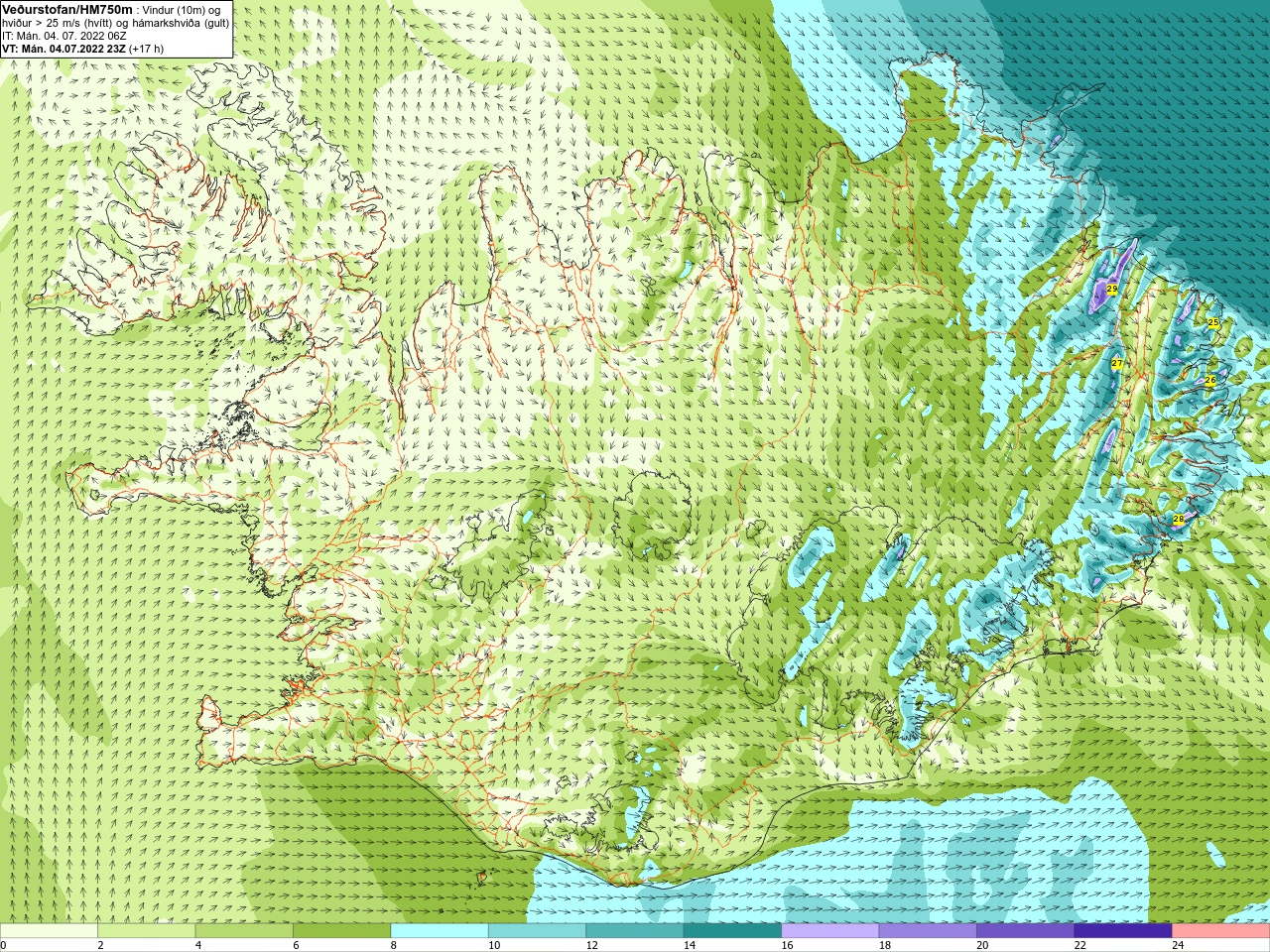
Task: Click the 'IT: Mán. 04. 07. 2022 06Z' line
Action: [64, 36]
